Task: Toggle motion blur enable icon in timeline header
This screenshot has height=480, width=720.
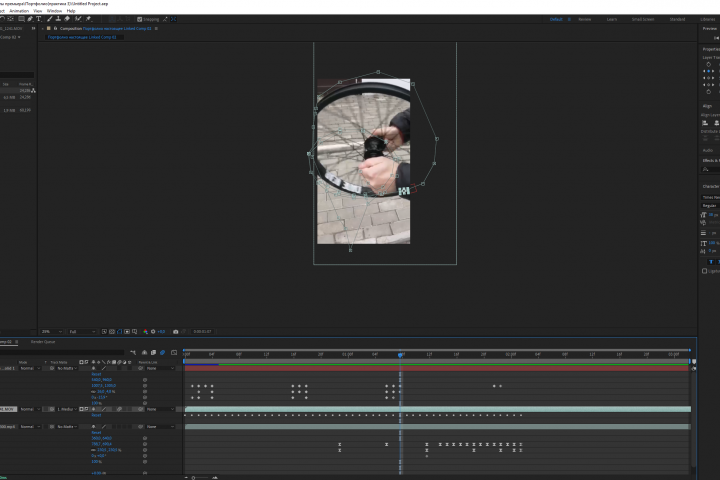Action: pyautogui.click(x=163, y=353)
